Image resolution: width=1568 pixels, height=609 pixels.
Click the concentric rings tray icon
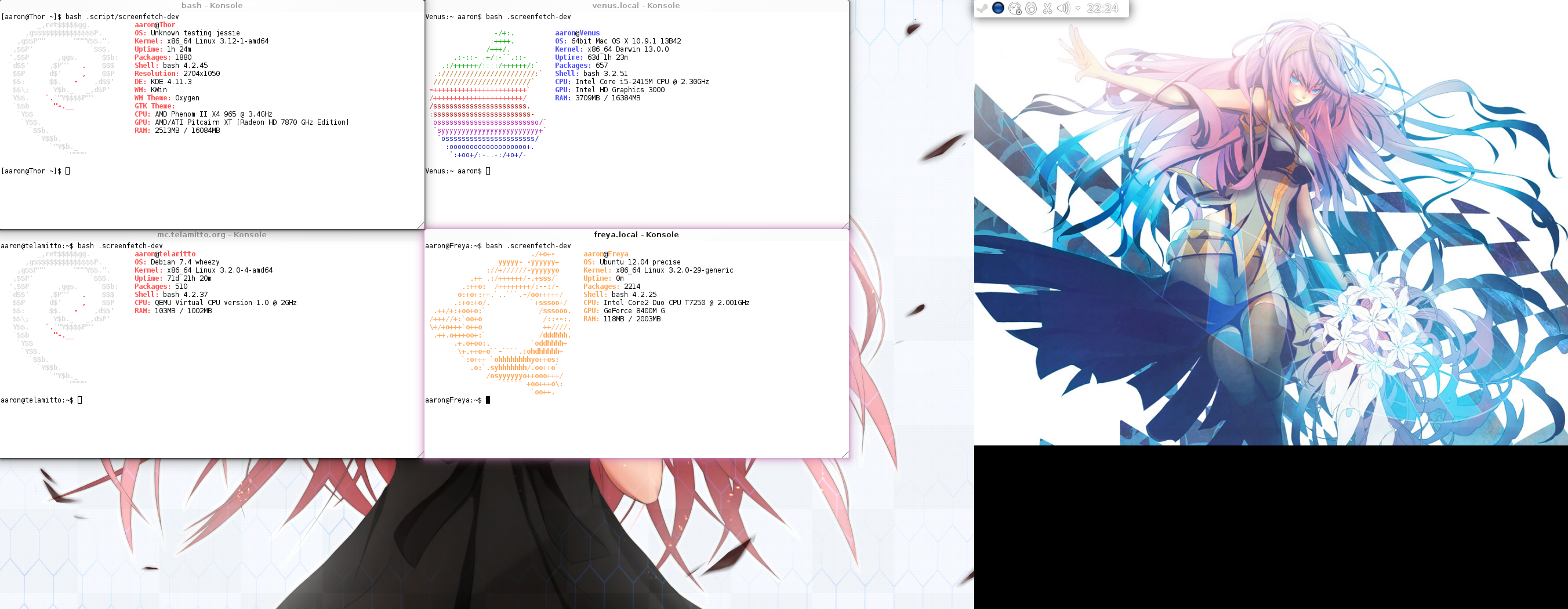[x=1031, y=8]
